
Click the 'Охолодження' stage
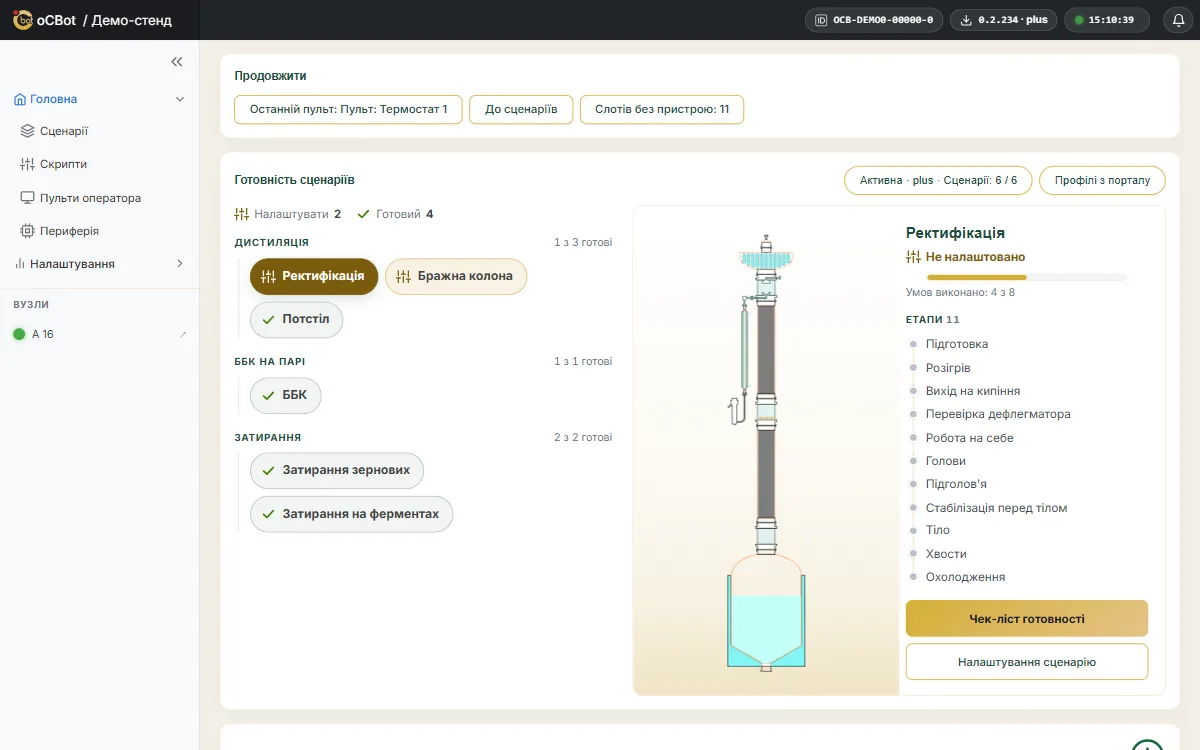pyautogui.click(x=966, y=578)
